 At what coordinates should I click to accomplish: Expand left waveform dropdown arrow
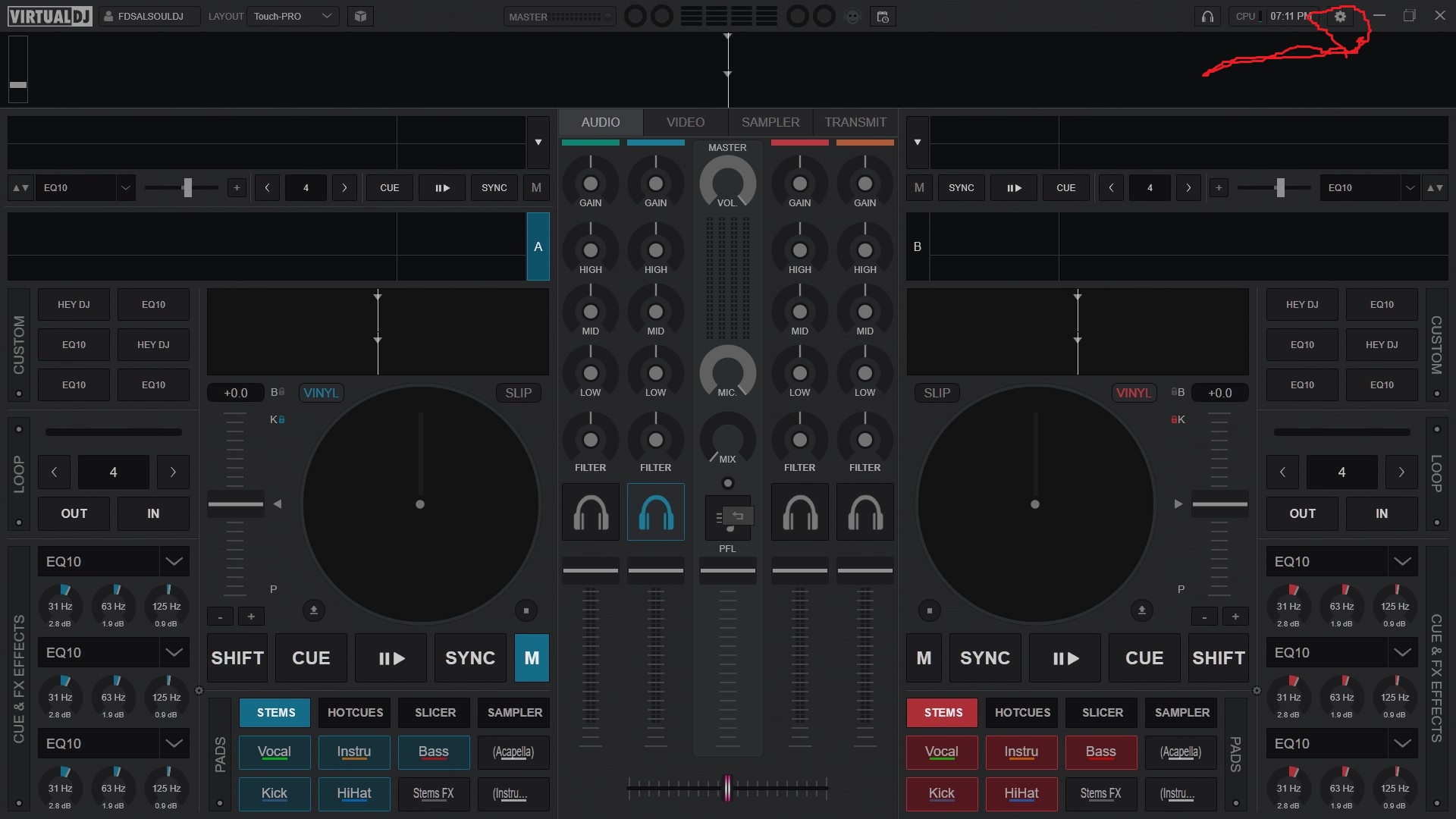tap(538, 142)
